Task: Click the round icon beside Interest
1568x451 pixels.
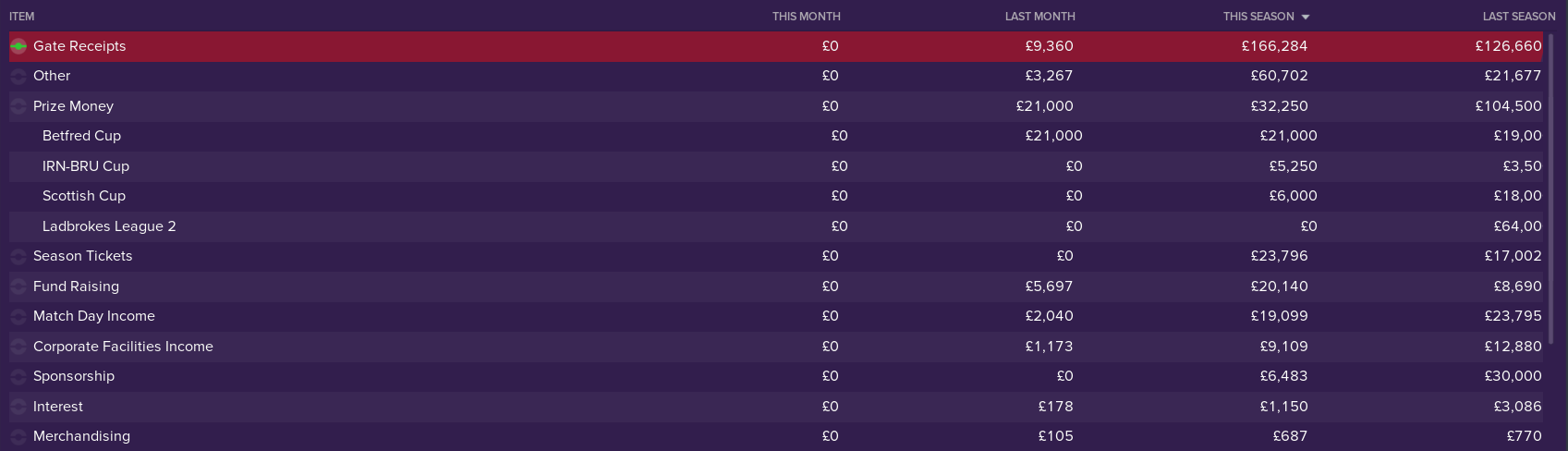Action: 18,407
